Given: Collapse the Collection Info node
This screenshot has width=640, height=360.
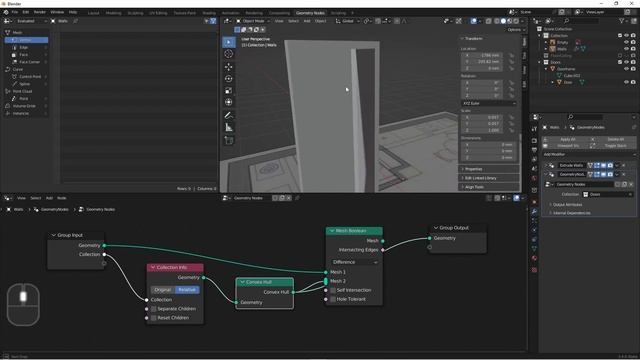Looking at the screenshot, I should click(153, 268).
